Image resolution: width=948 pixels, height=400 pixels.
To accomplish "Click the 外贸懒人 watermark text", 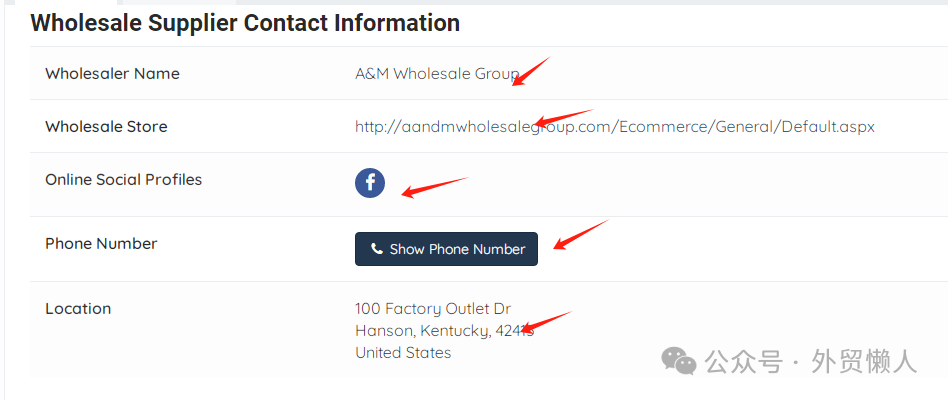I will (x=863, y=362).
